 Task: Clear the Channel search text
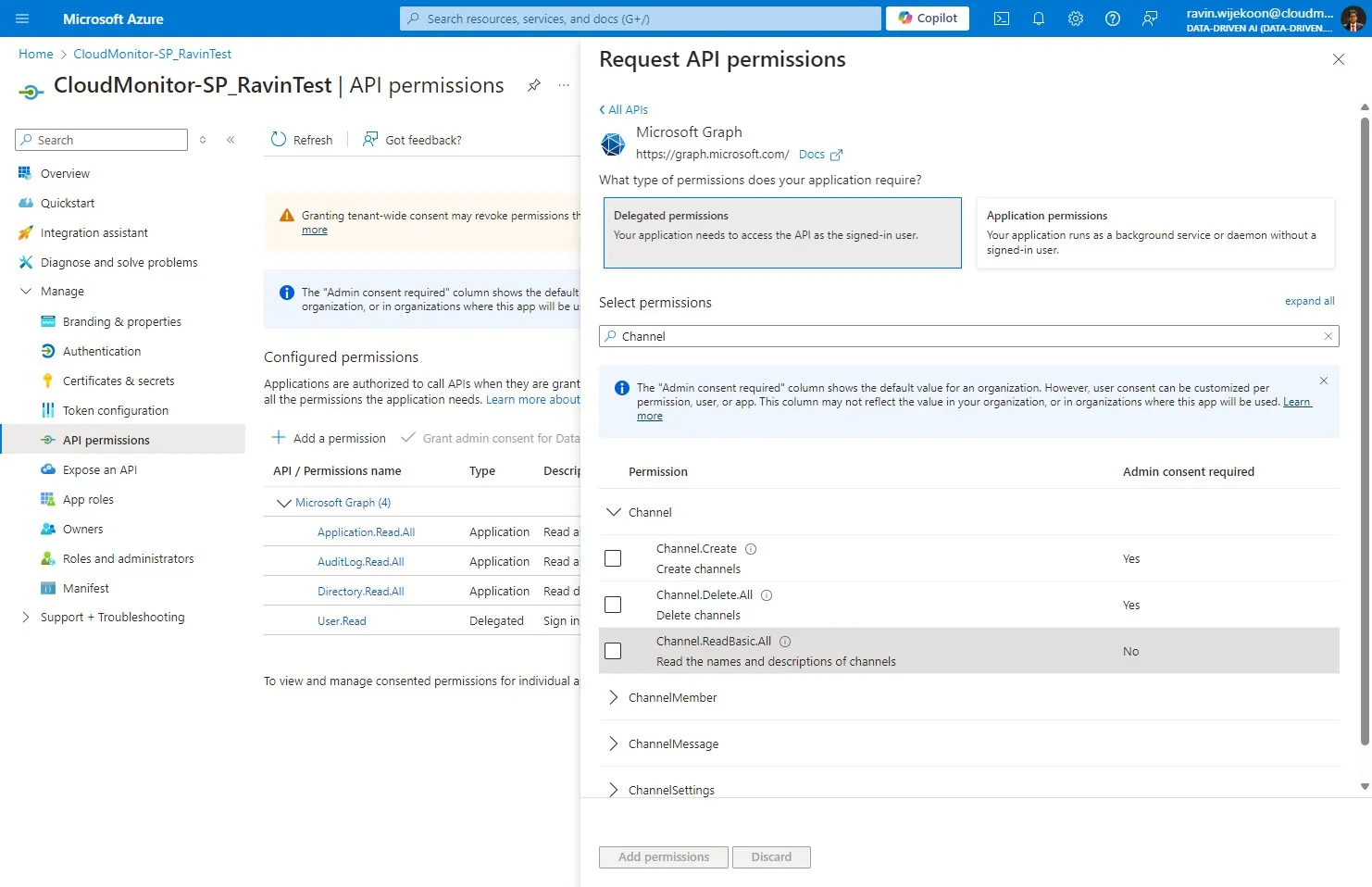[x=1328, y=336]
